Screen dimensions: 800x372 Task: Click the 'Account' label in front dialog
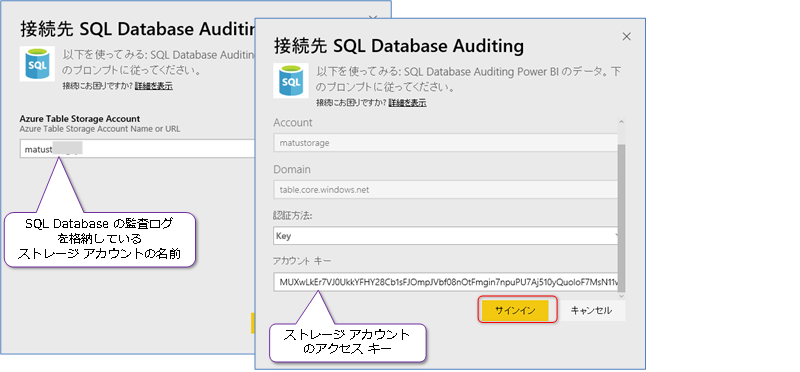[293, 123]
